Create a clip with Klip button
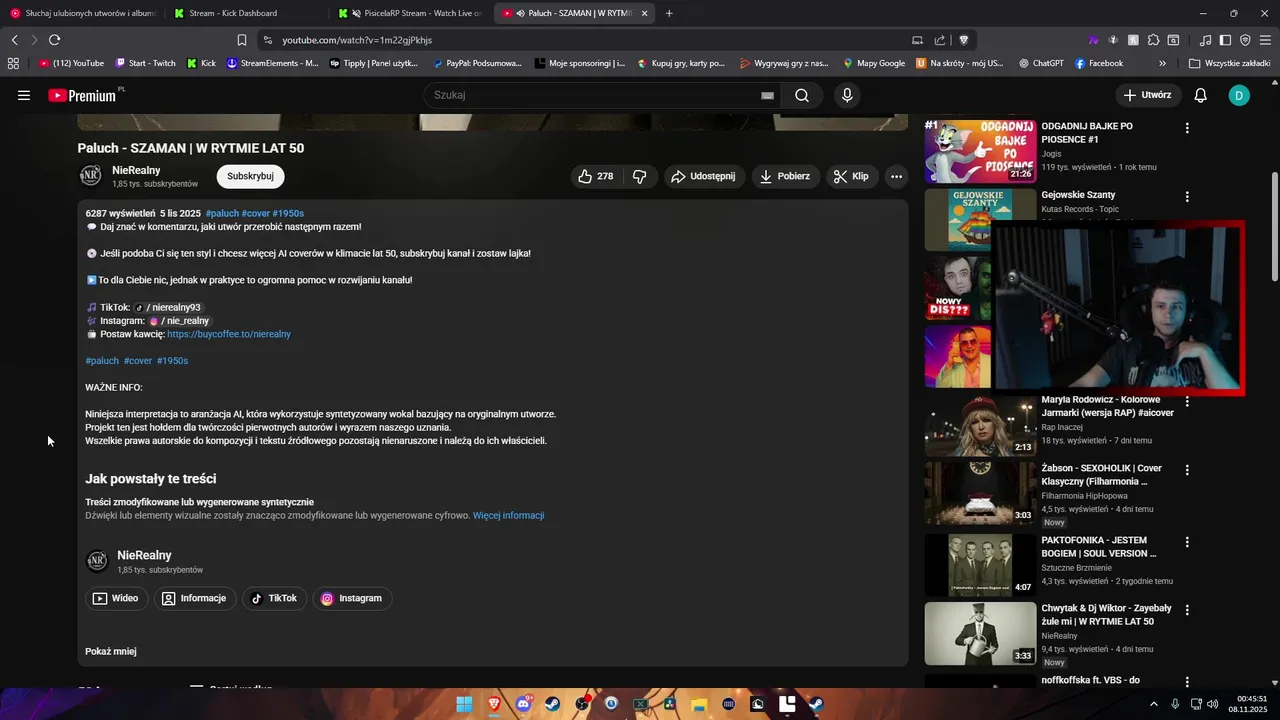This screenshot has width=1280, height=720. click(x=852, y=176)
